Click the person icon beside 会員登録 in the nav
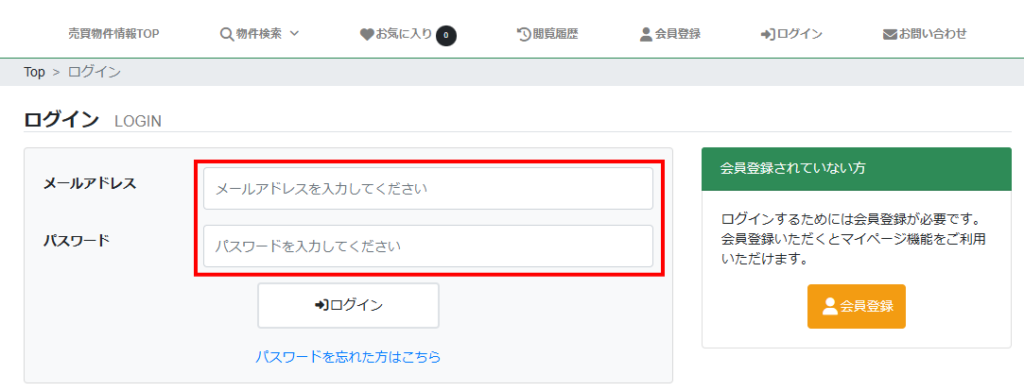Viewport: 1024px width, 391px height. pos(646,34)
